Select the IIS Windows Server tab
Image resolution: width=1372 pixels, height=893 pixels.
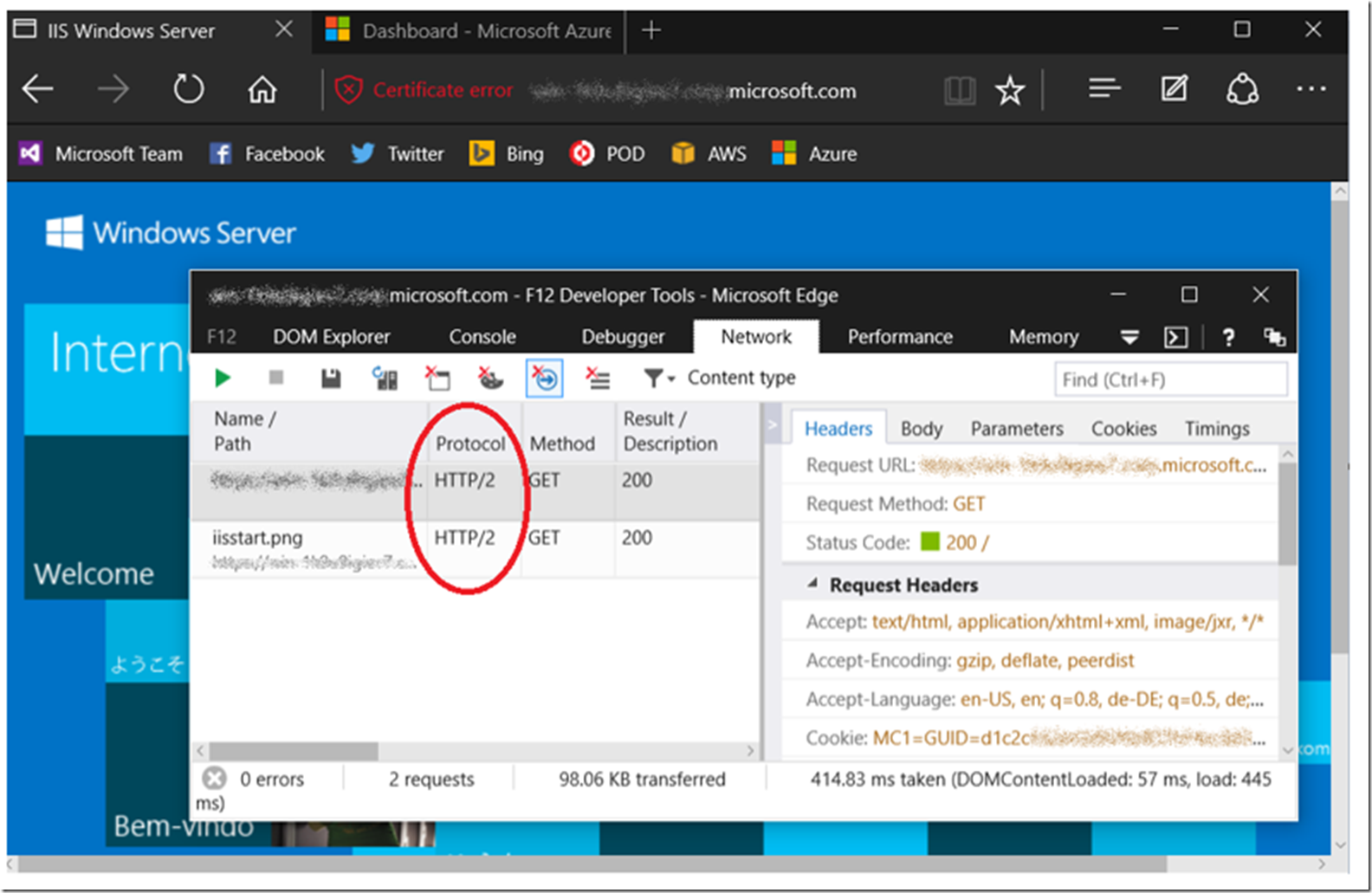130,31
